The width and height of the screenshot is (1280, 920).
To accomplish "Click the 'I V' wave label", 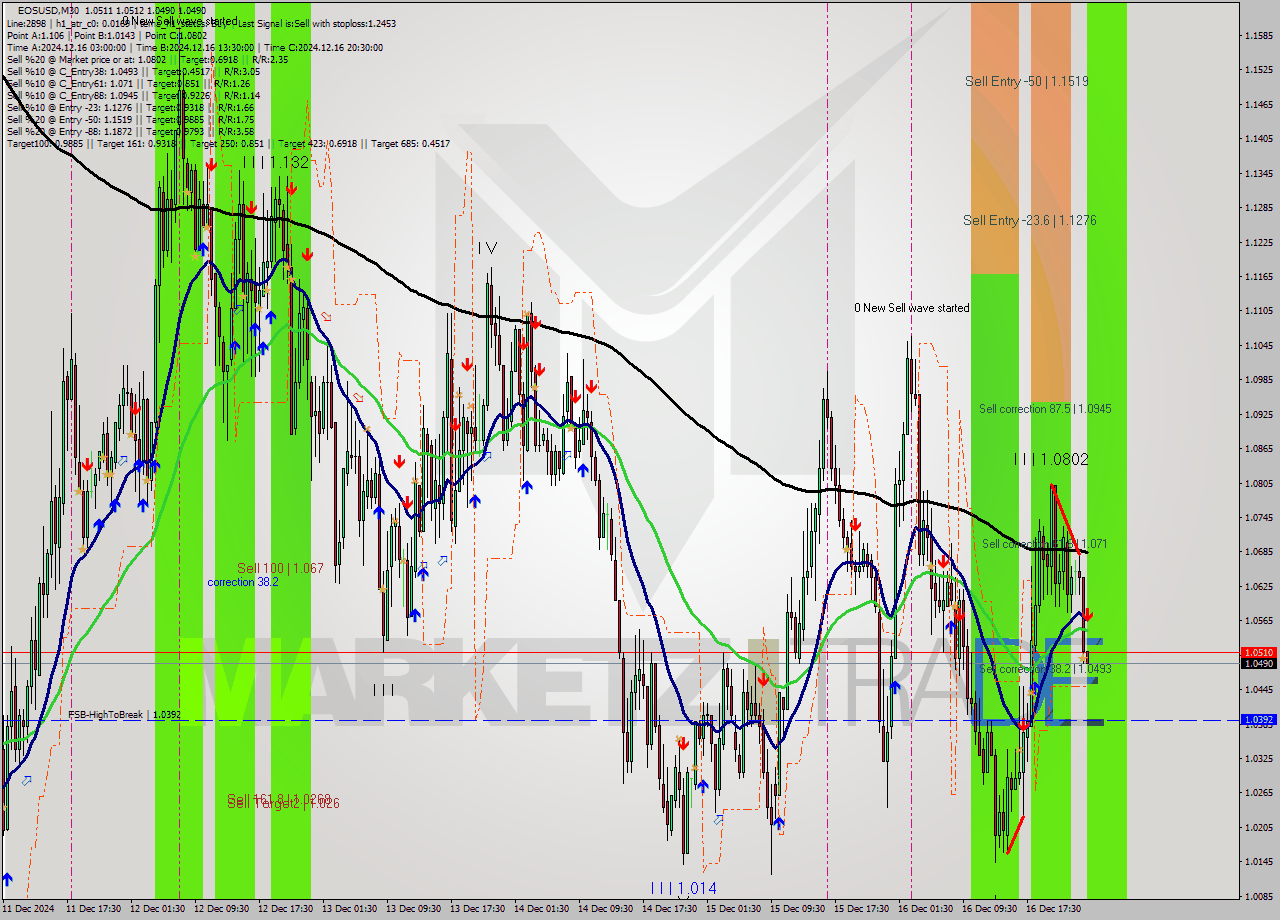I will [x=487, y=247].
